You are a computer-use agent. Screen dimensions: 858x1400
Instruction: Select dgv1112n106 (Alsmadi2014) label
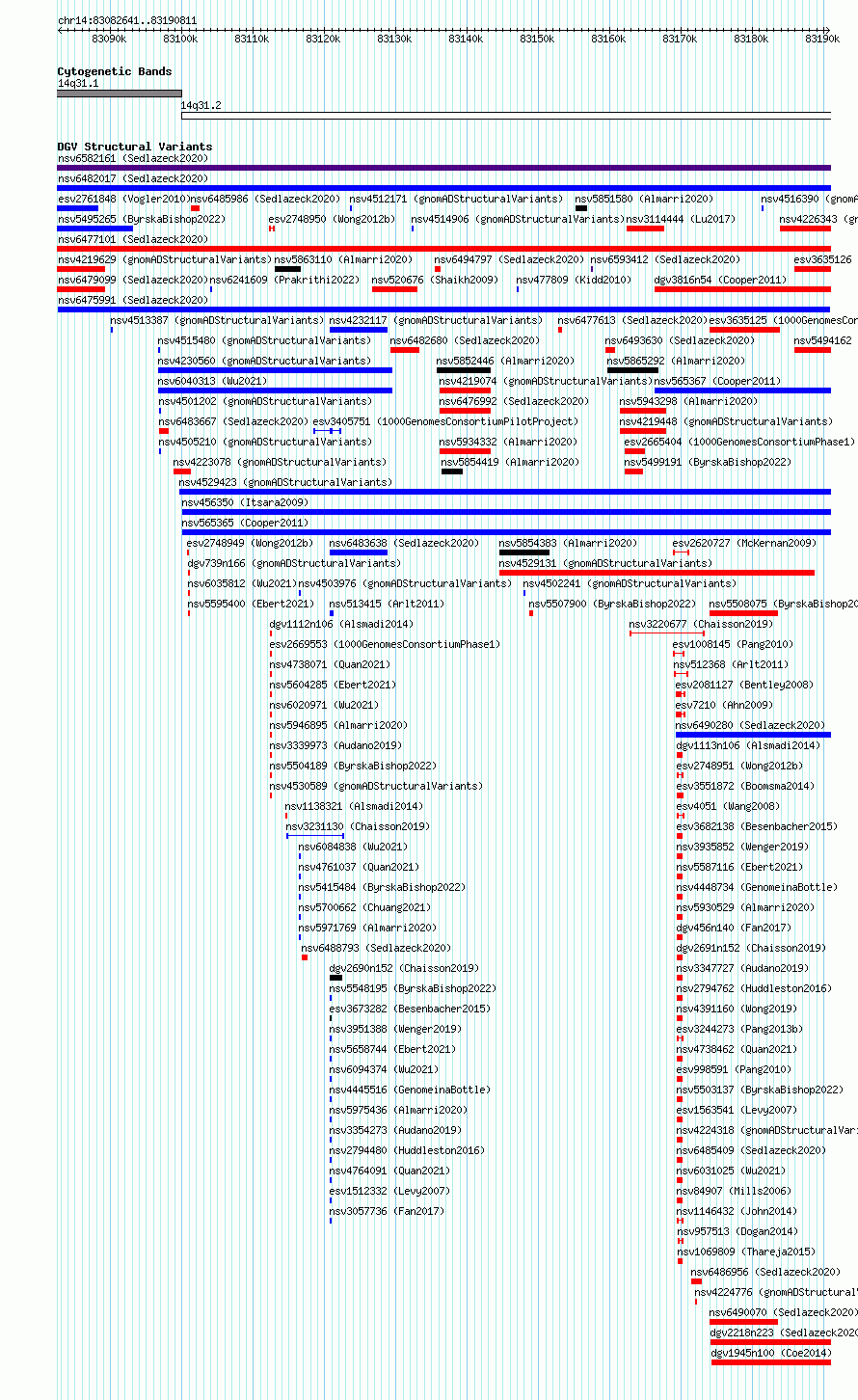pyautogui.click(x=341, y=624)
